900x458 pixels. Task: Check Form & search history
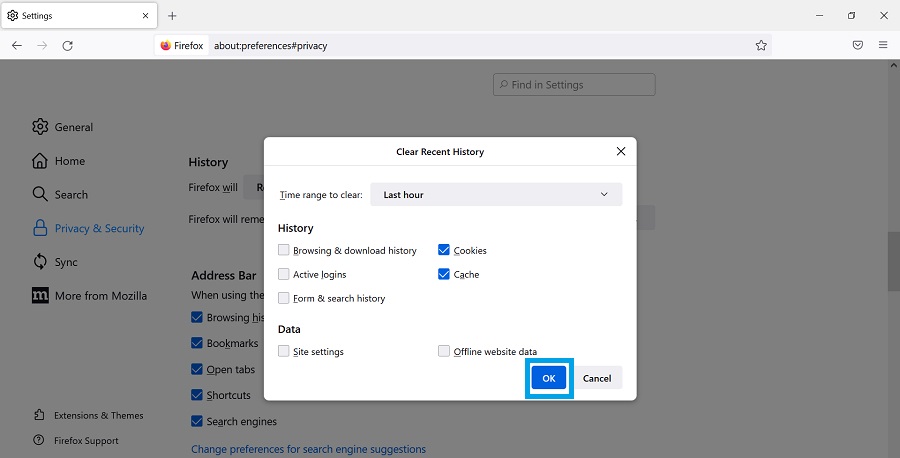(284, 298)
